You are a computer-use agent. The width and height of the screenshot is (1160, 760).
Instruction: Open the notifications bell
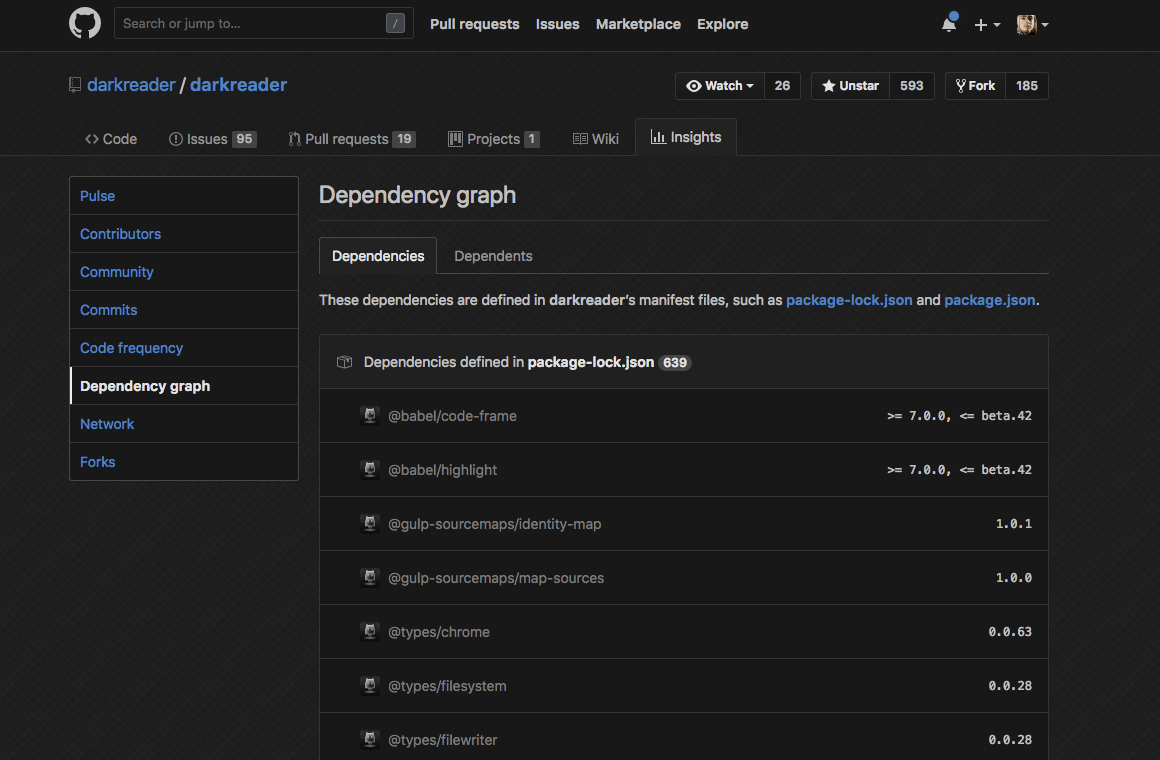coord(949,24)
